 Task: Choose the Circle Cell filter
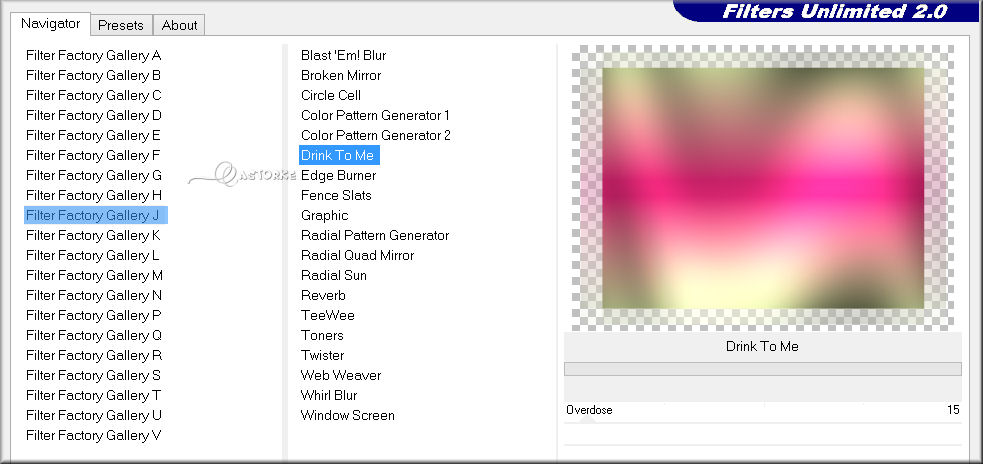[331, 95]
